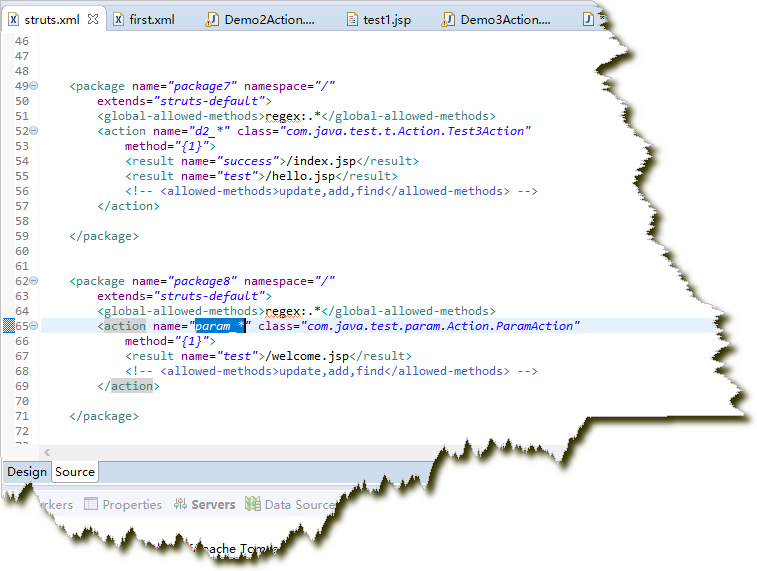Click the closing </package> tag on line 71
The width and height of the screenshot is (757, 571).
(x=104, y=417)
